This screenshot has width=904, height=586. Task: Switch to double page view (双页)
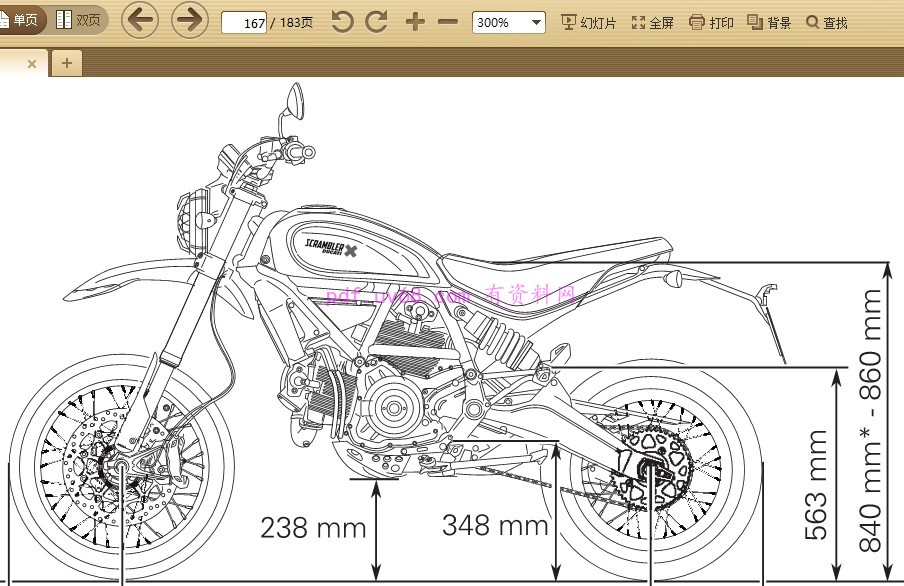click(79, 20)
